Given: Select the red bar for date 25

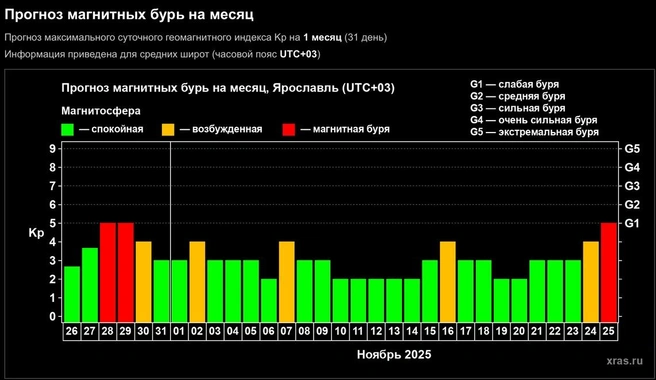Looking at the screenshot, I should (x=609, y=272).
